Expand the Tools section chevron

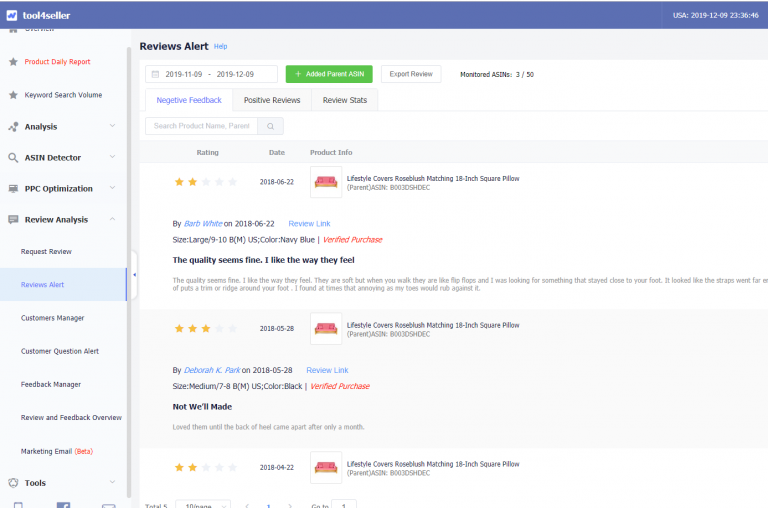click(112, 482)
